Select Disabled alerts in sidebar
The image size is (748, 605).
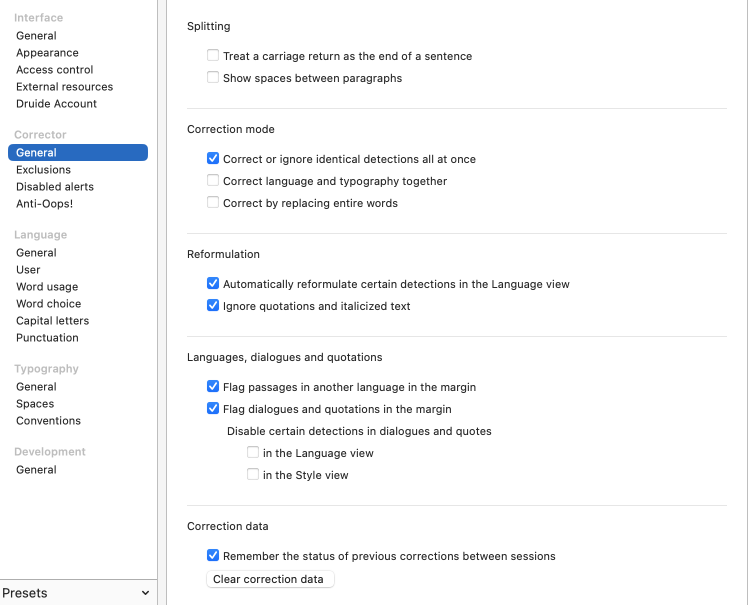click(55, 187)
